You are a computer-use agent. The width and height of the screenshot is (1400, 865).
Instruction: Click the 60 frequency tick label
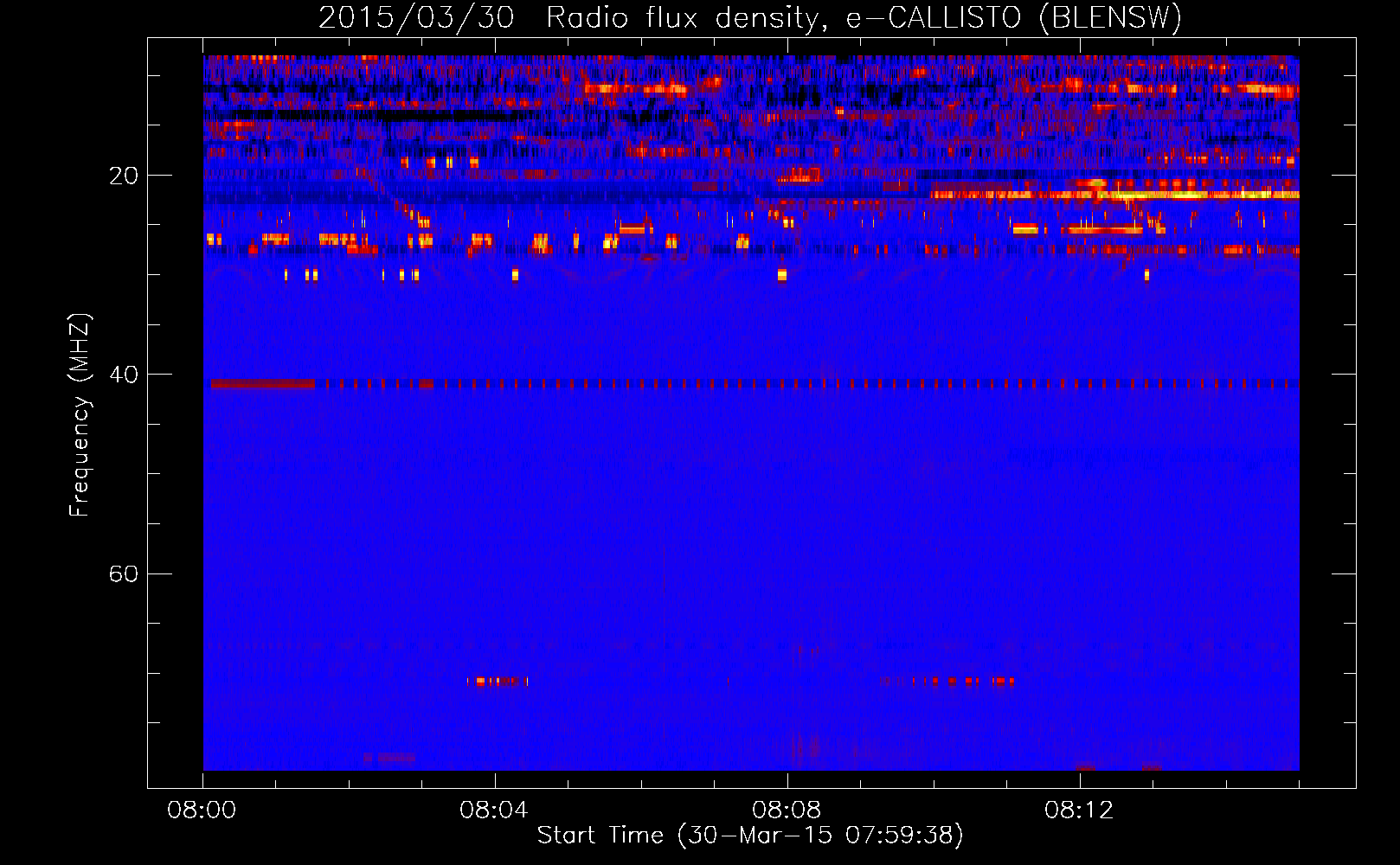pos(124,574)
